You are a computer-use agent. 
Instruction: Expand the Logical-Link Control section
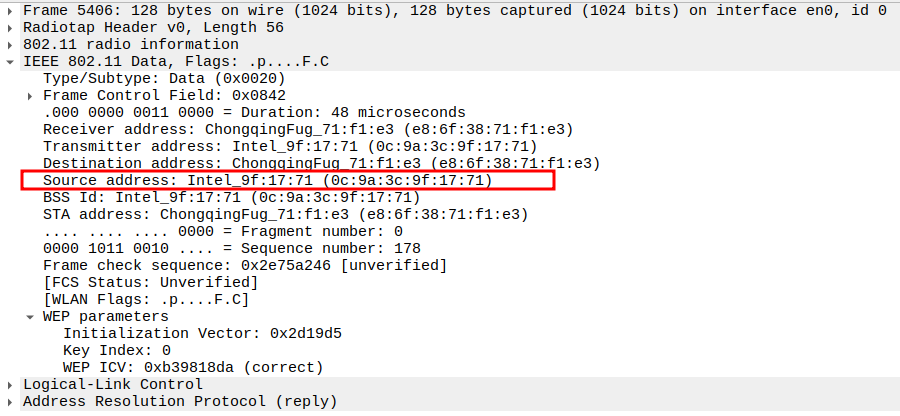coord(11,384)
